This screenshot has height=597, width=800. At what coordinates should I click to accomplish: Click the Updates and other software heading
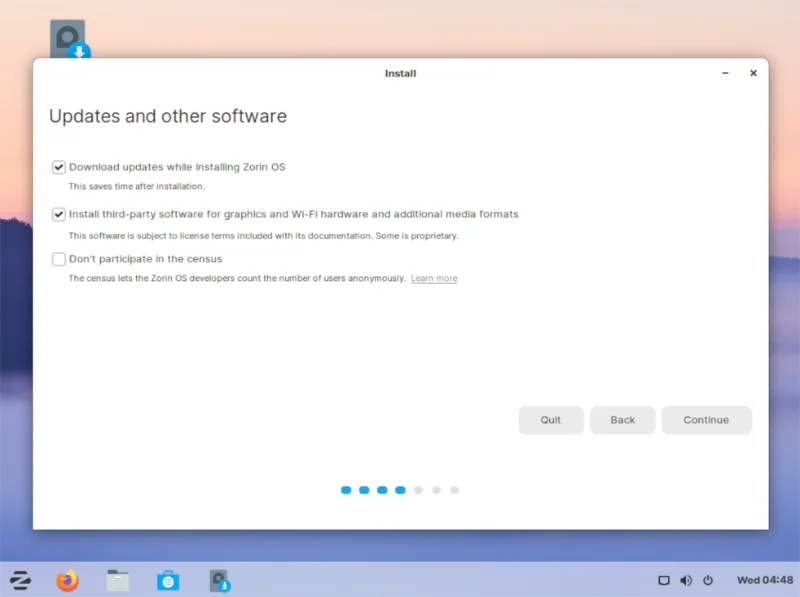[x=168, y=116]
